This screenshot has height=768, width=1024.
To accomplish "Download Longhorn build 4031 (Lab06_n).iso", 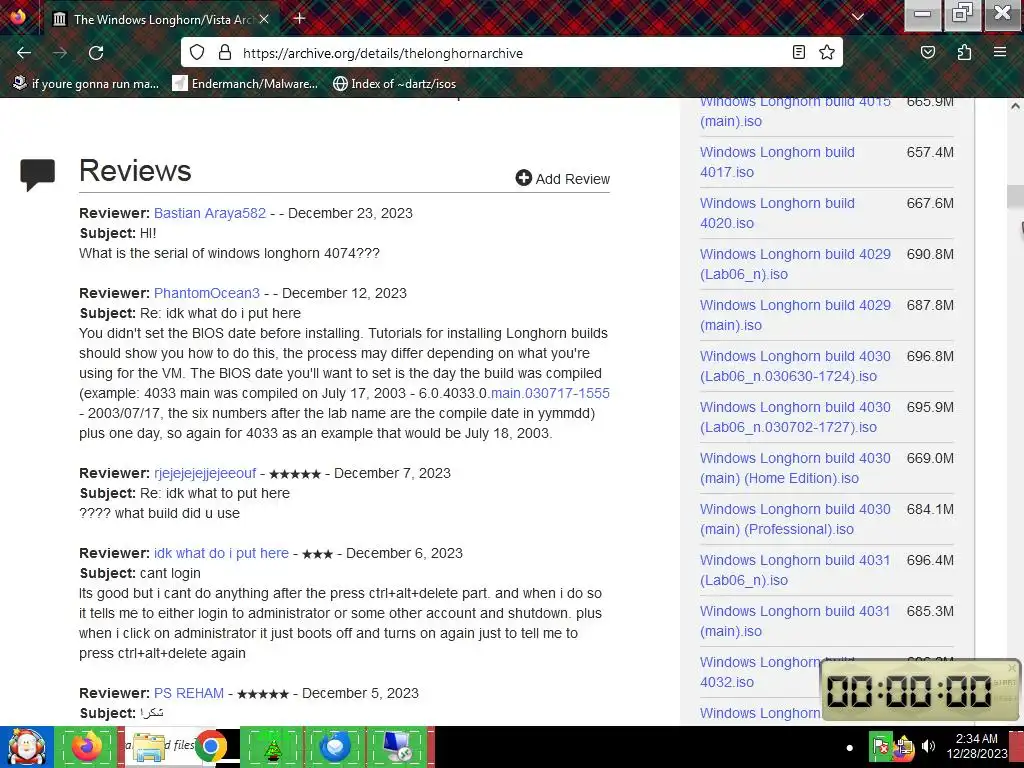I will (x=795, y=569).
